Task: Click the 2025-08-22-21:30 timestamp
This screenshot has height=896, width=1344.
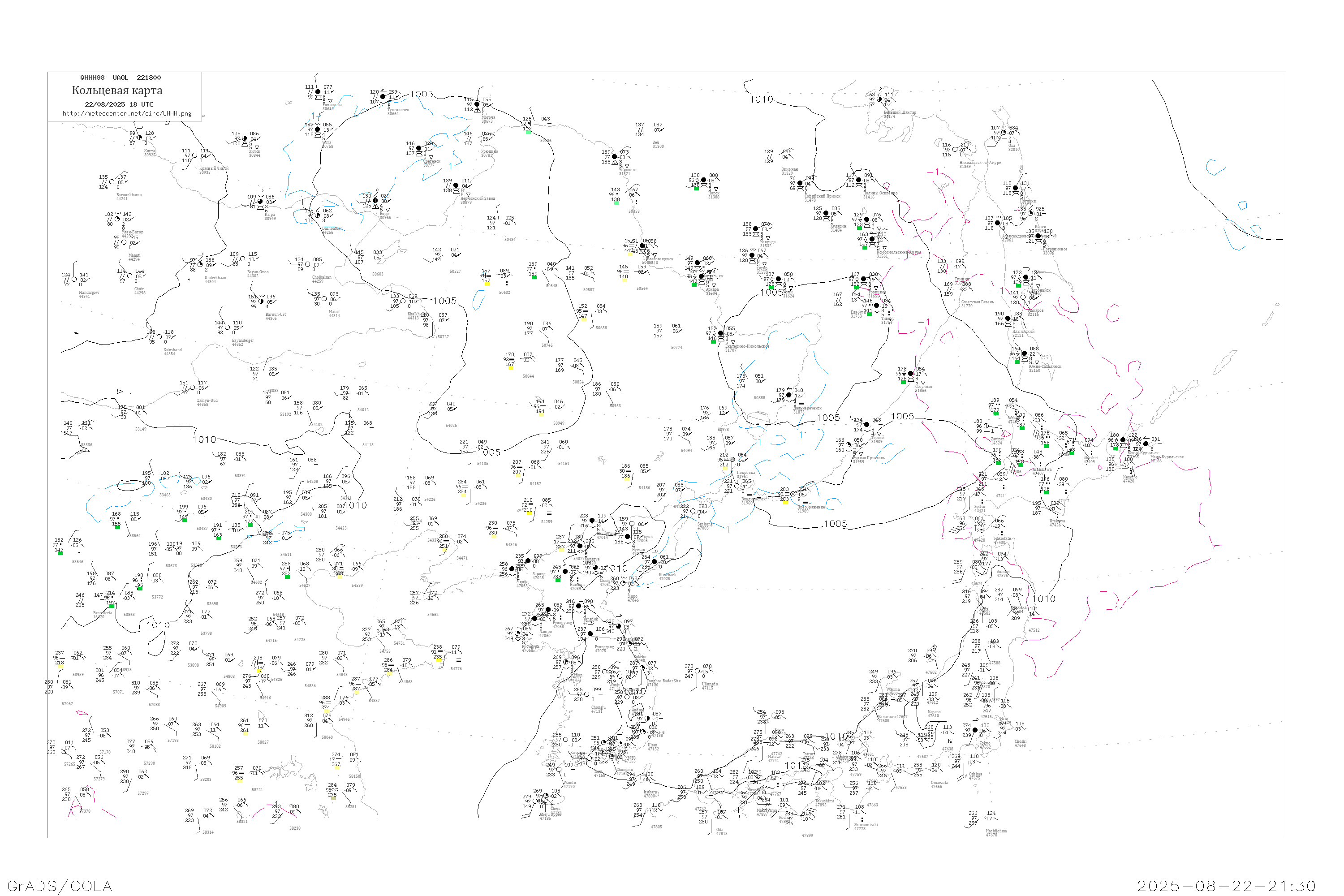Action: pos(1227,886)
